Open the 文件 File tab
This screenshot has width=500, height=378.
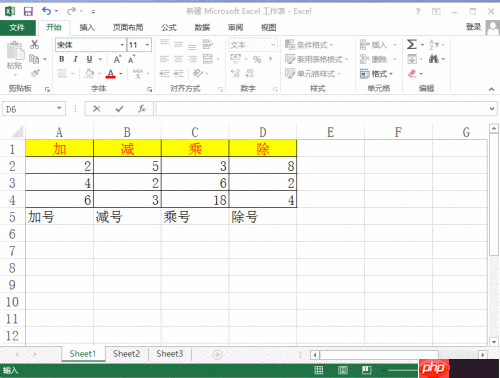(17, 28)
